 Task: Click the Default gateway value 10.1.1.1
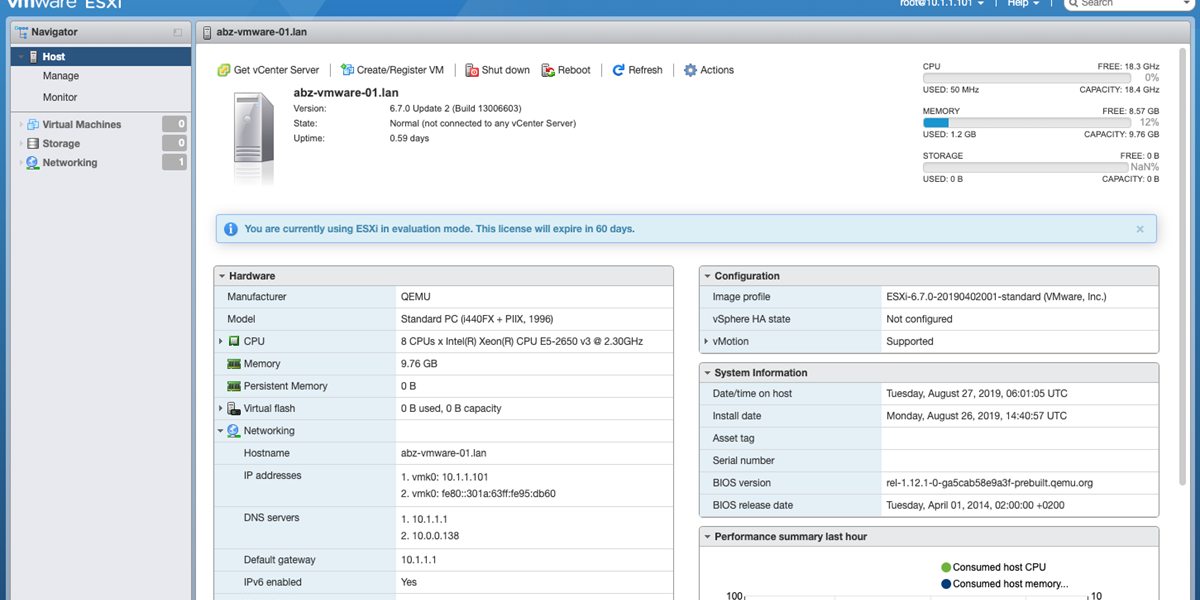pos(418,560)
